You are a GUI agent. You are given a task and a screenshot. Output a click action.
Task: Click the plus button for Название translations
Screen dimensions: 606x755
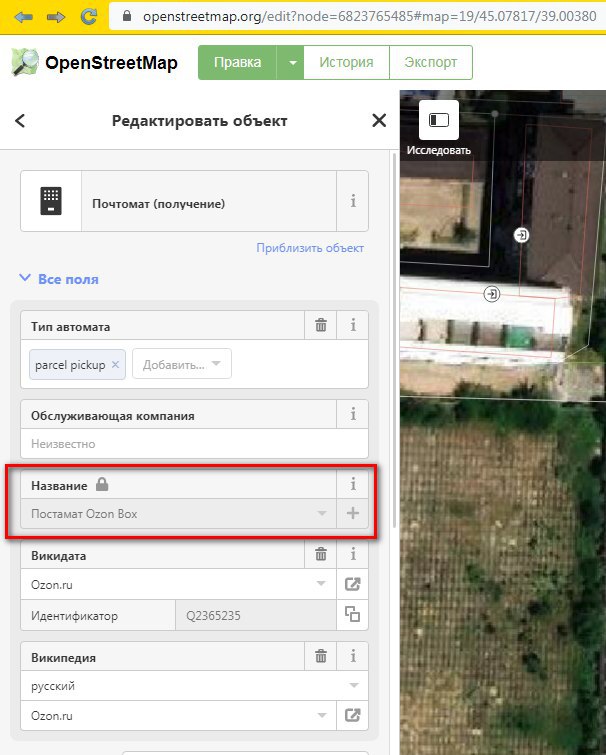353,513
